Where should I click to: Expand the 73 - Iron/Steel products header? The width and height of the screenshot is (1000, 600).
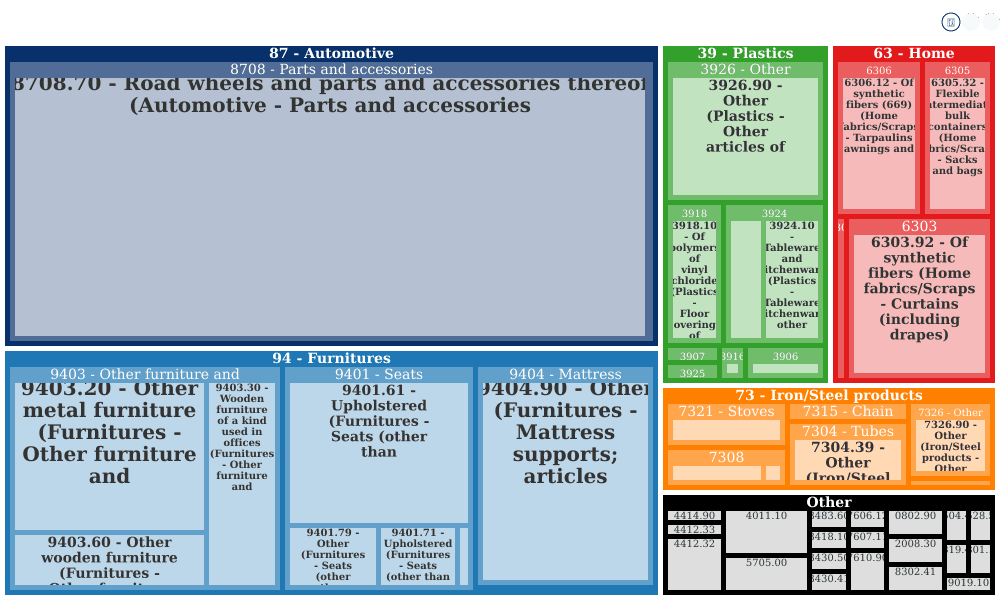pyautogui.click(x=828, y=395)
